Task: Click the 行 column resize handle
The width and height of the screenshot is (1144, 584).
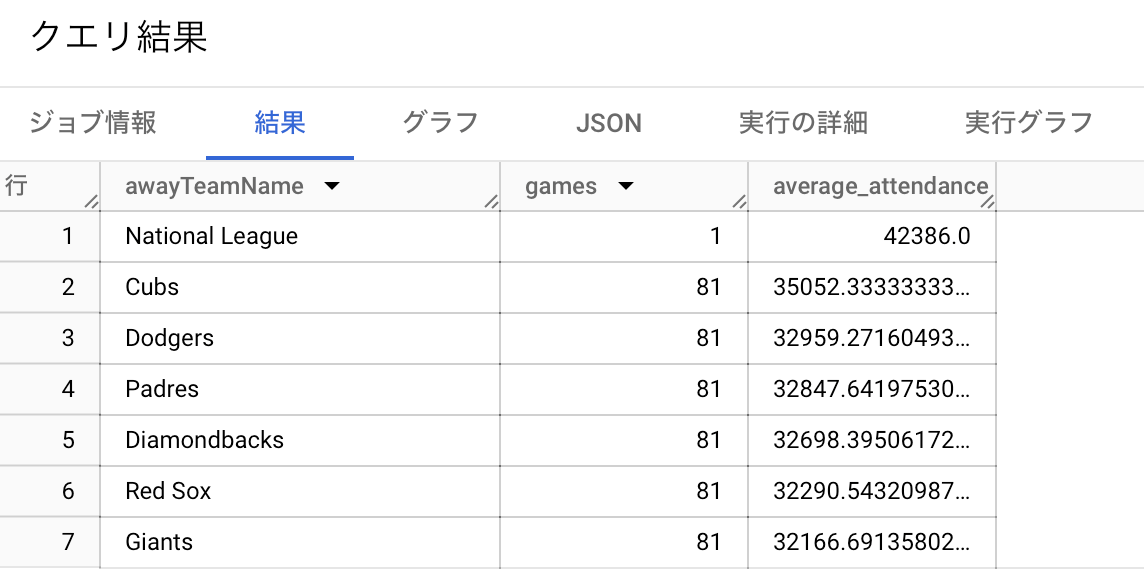Action: 91,201
